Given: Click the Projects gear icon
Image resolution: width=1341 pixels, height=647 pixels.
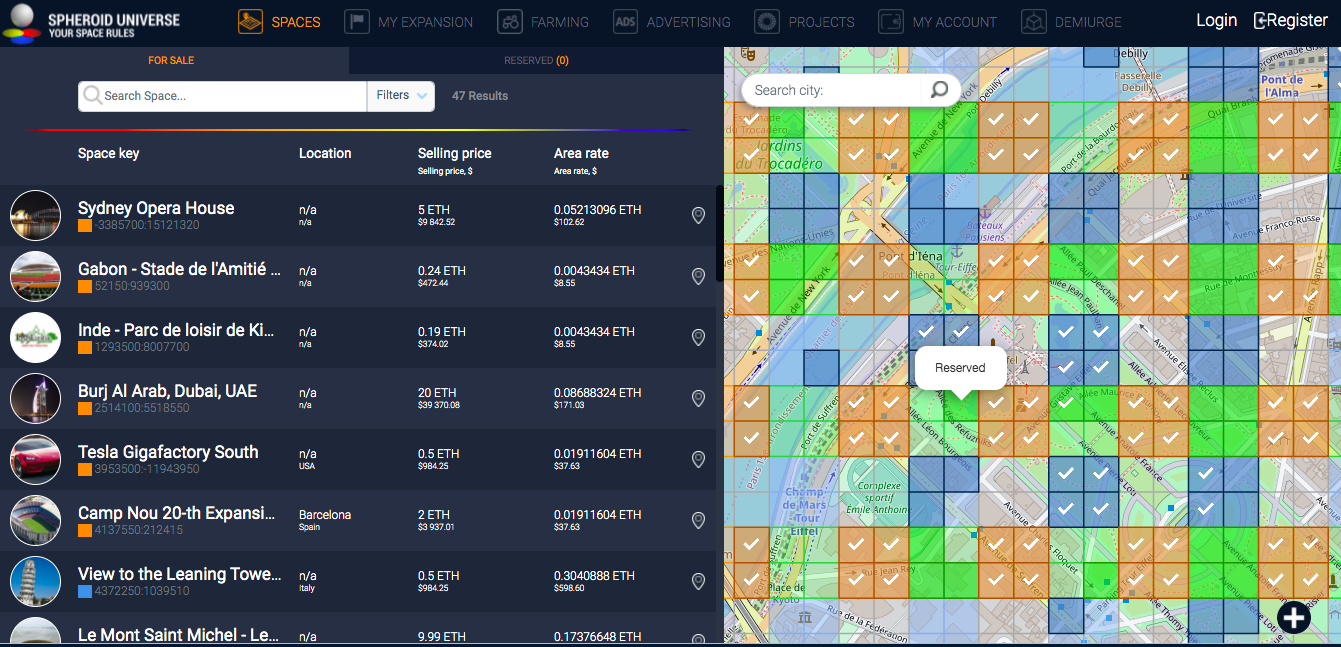Looking at the screenshot, I should click(767, 22).
